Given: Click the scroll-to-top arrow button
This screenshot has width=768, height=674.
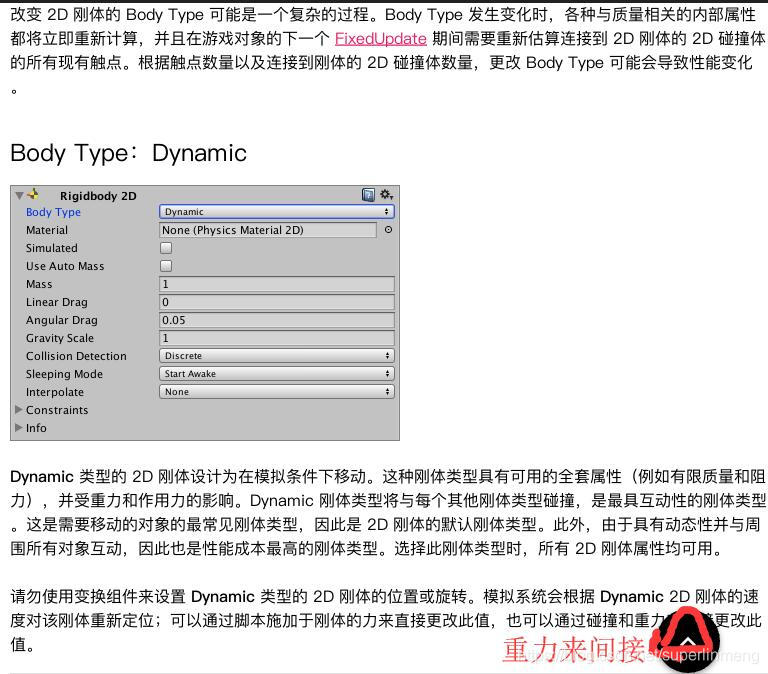Looking at the screenshot, I should 688,641.
